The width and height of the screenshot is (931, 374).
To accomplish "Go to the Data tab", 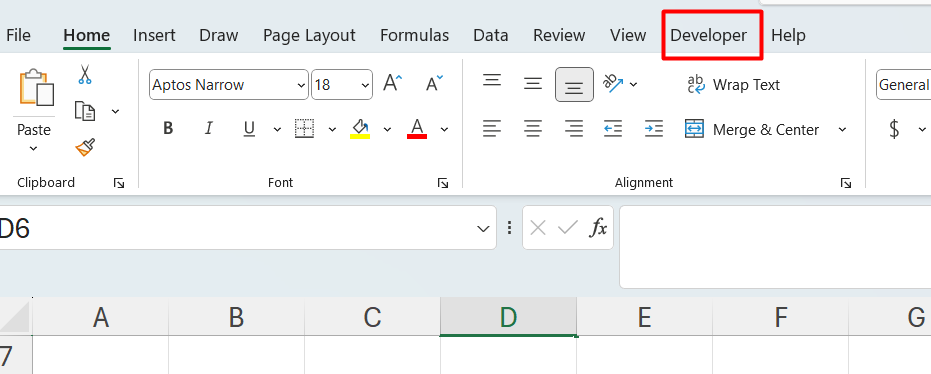I will 490,35.
